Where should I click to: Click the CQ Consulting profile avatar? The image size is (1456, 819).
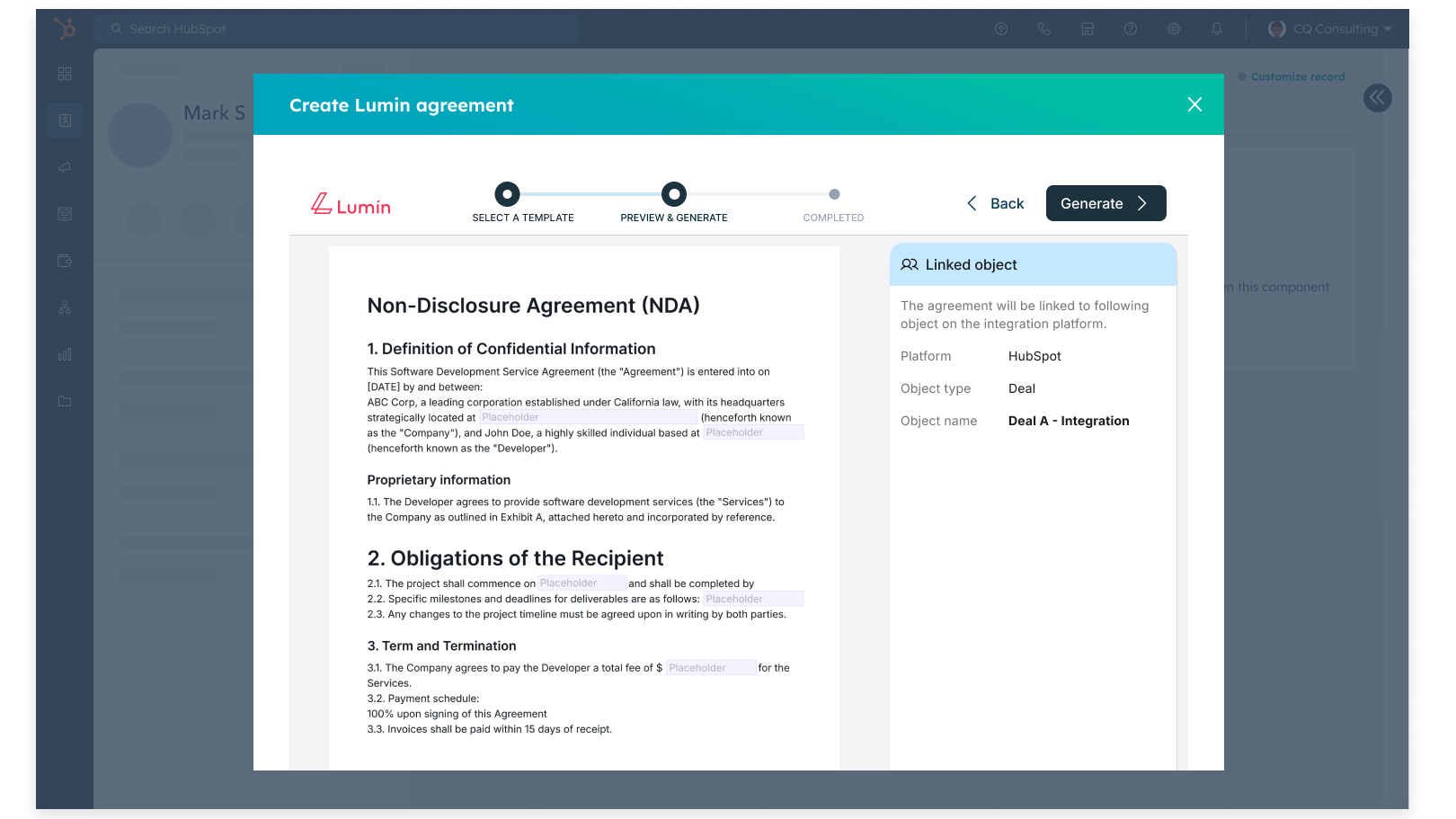coord(1277,29)
